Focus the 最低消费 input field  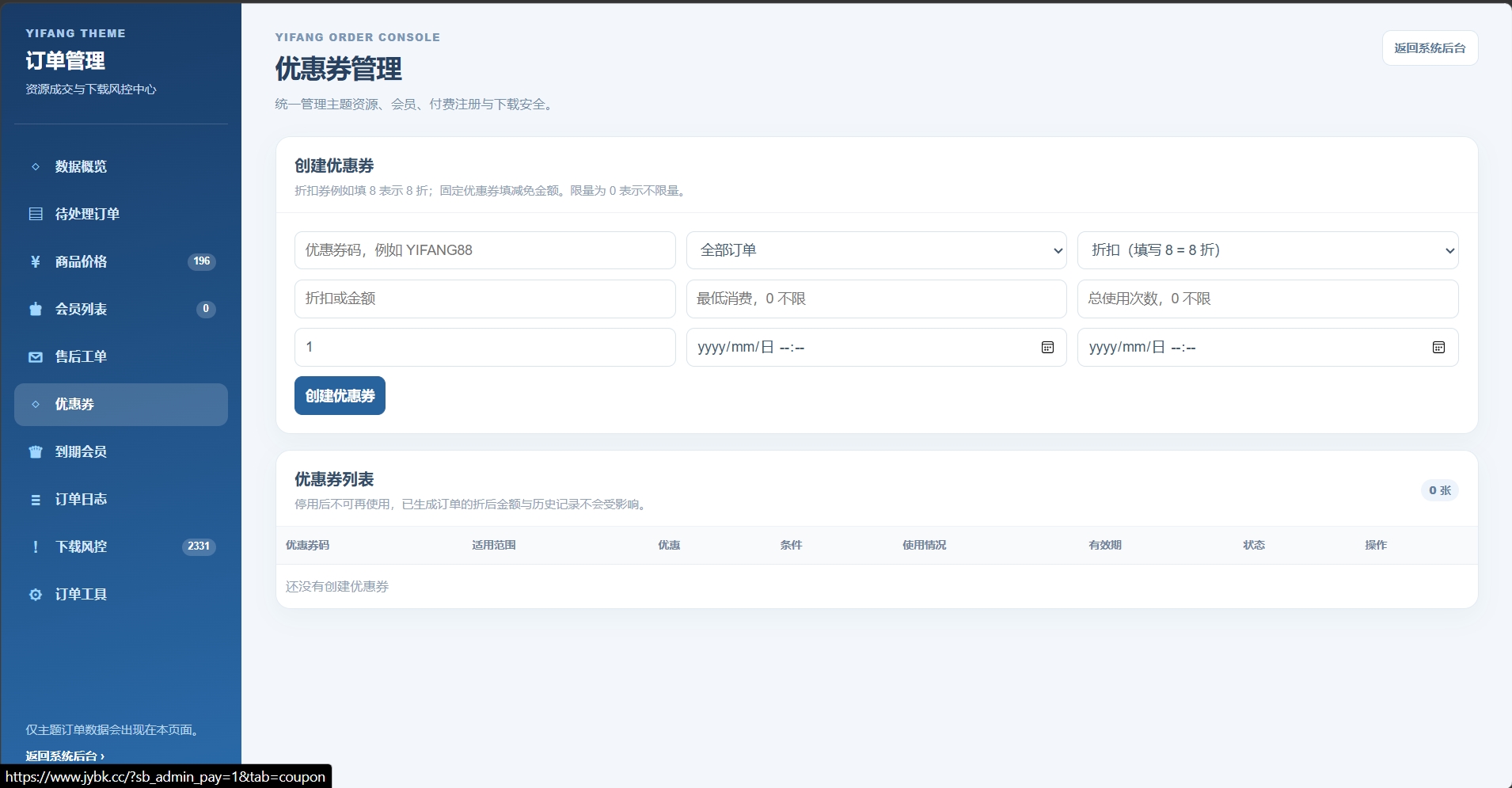[x=876, y=299]
